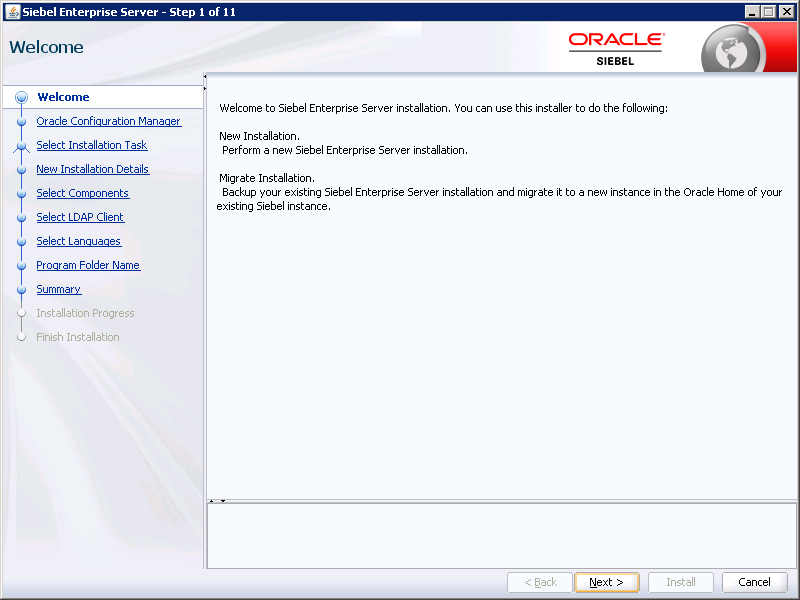
Task: Click bullet icon beside New Installation Details
Action: [x=21, y=169]
